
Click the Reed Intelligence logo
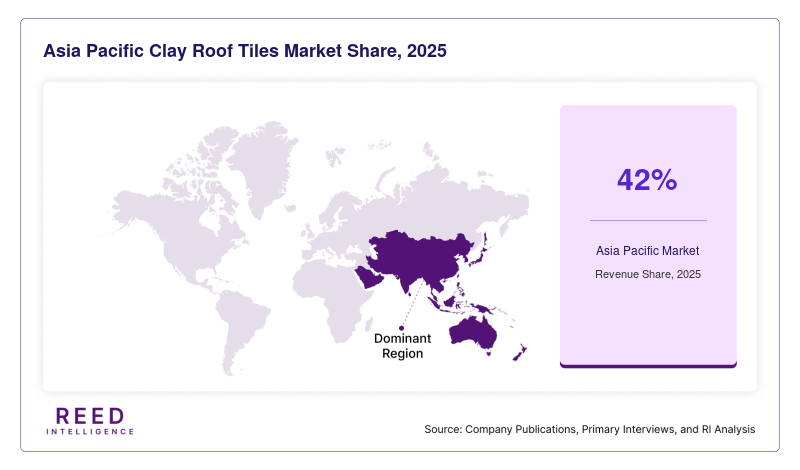pos(90,421)
